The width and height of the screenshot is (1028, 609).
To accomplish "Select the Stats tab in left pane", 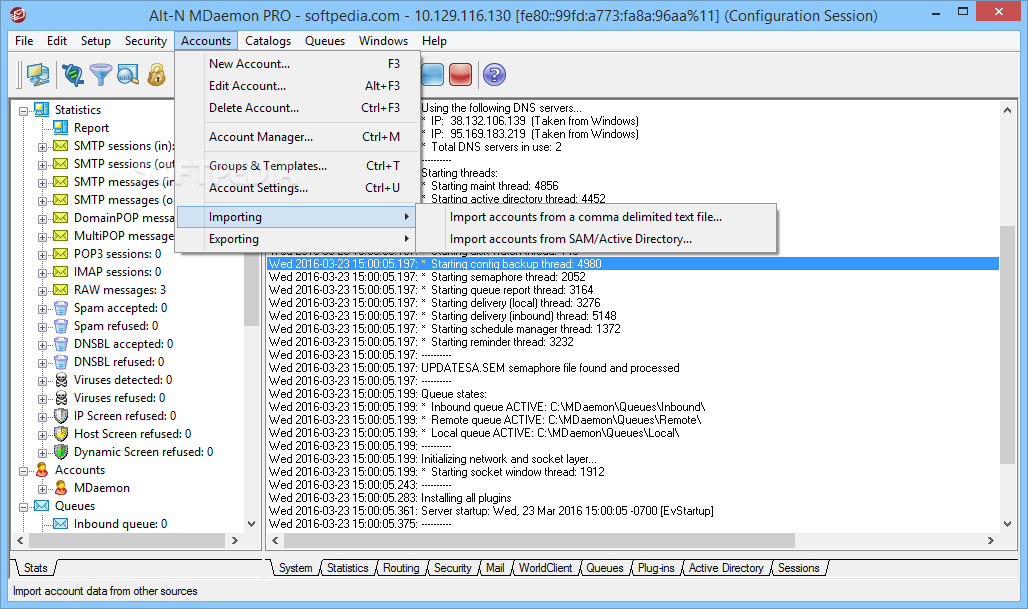I will [x=35, y=568].
